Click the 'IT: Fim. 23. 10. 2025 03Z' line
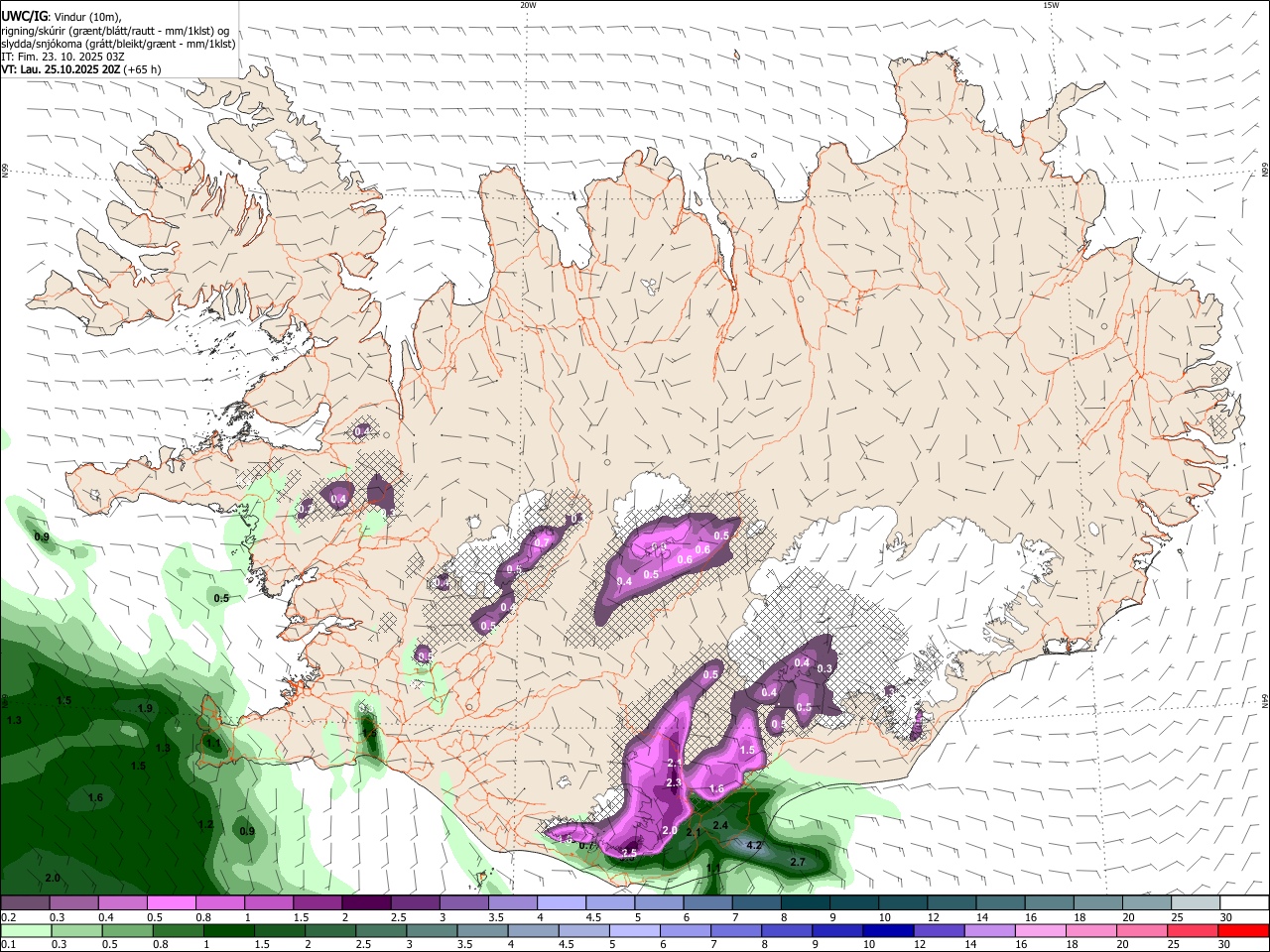 (63, 57)
